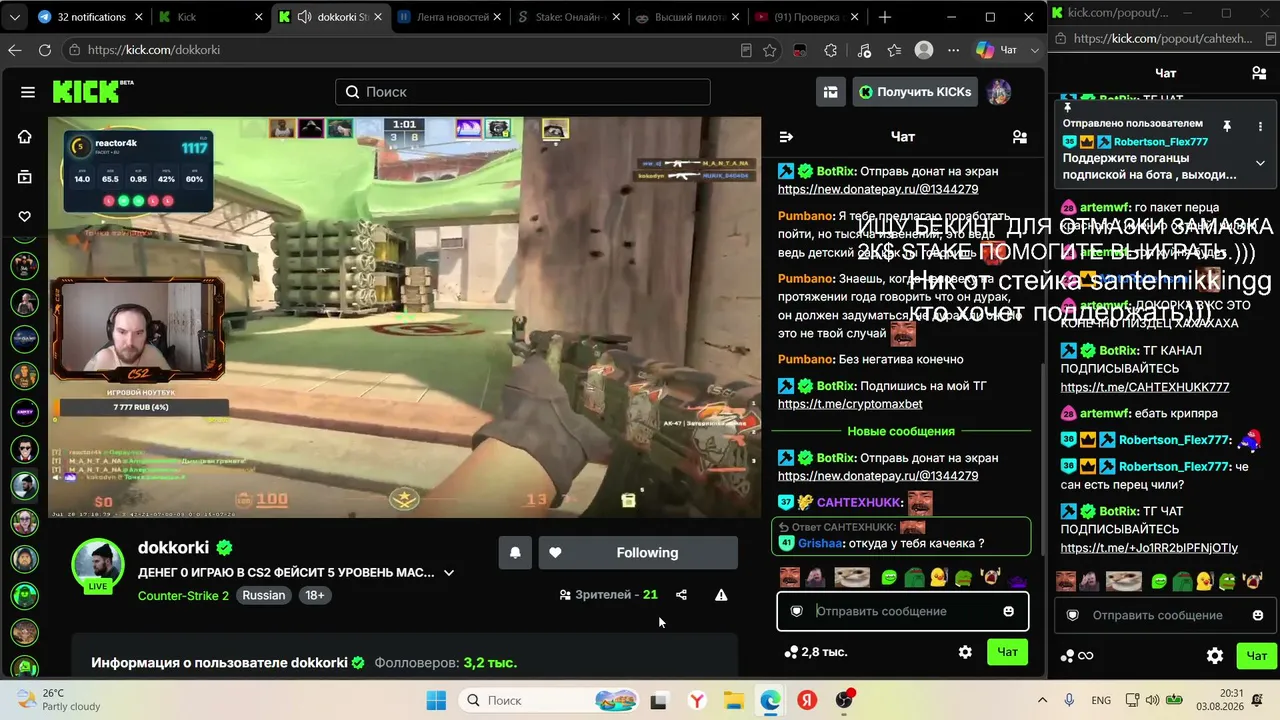The image size is (1280, 720).
Task: Open the 2,8 тыс. channel points balance
Action: click(816, 652)
